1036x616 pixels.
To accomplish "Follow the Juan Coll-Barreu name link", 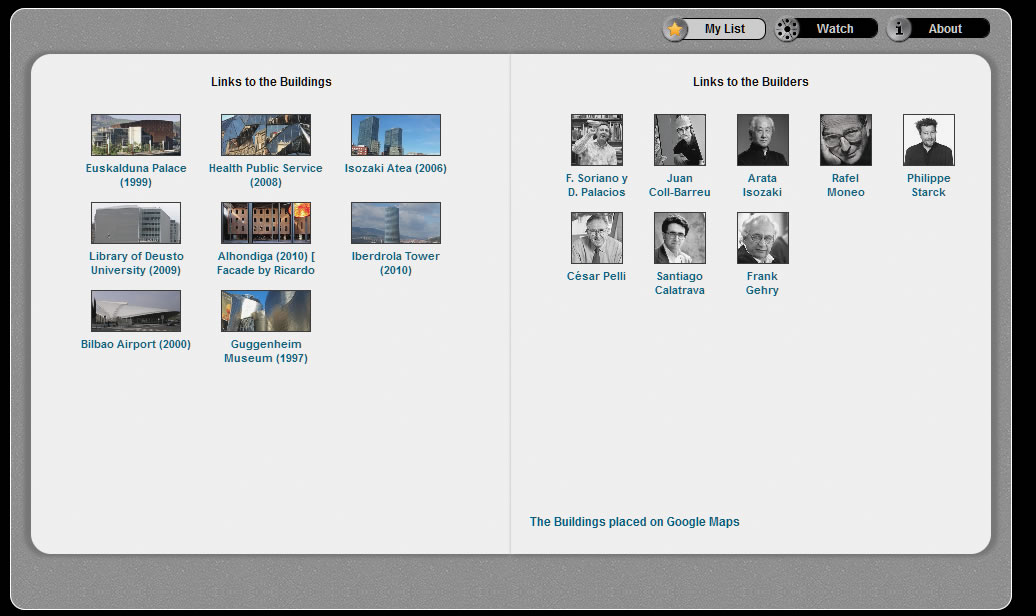I will coord(680,185).
